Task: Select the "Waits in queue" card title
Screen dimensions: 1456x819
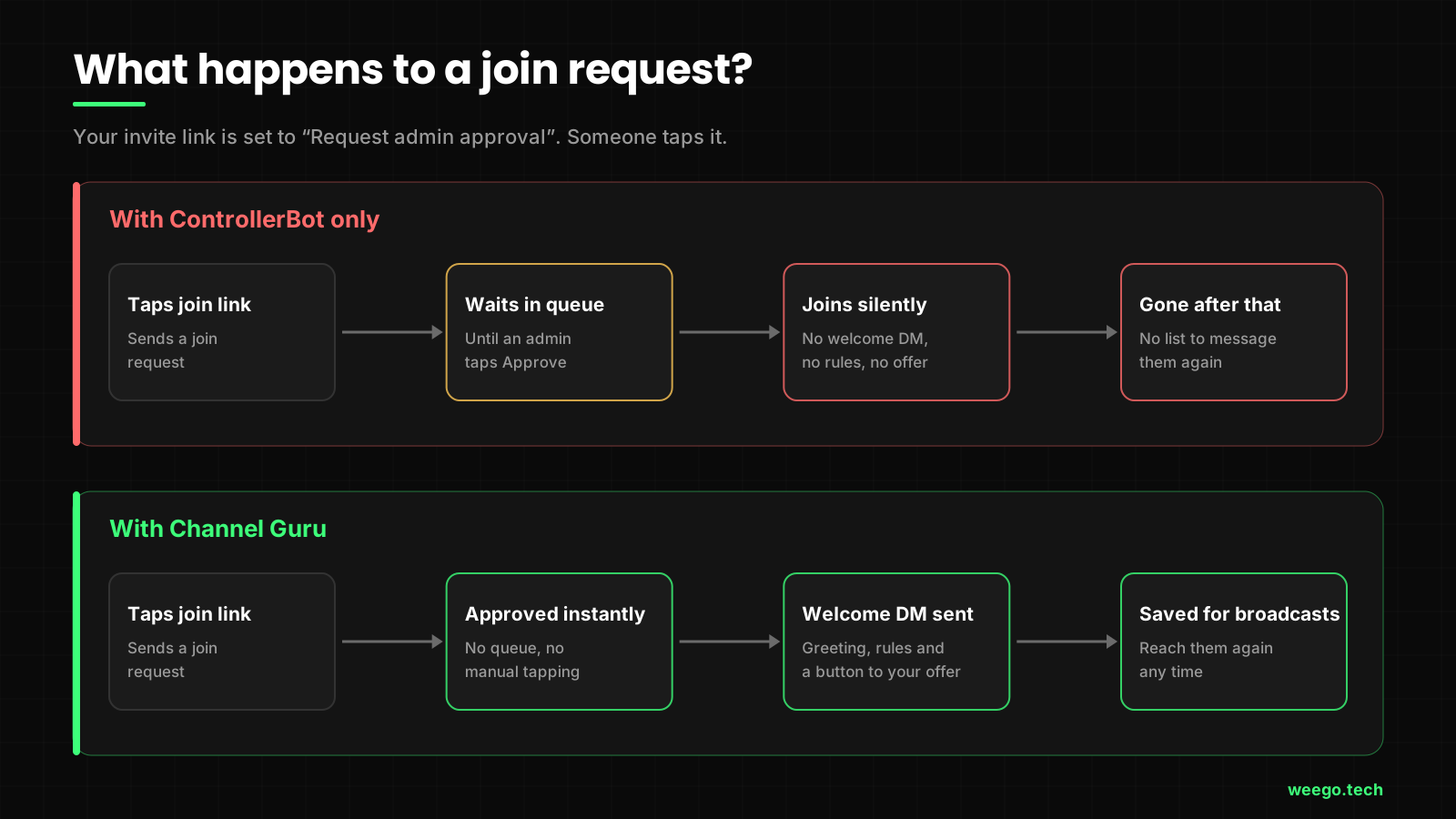Action: [x=534, y=305]
